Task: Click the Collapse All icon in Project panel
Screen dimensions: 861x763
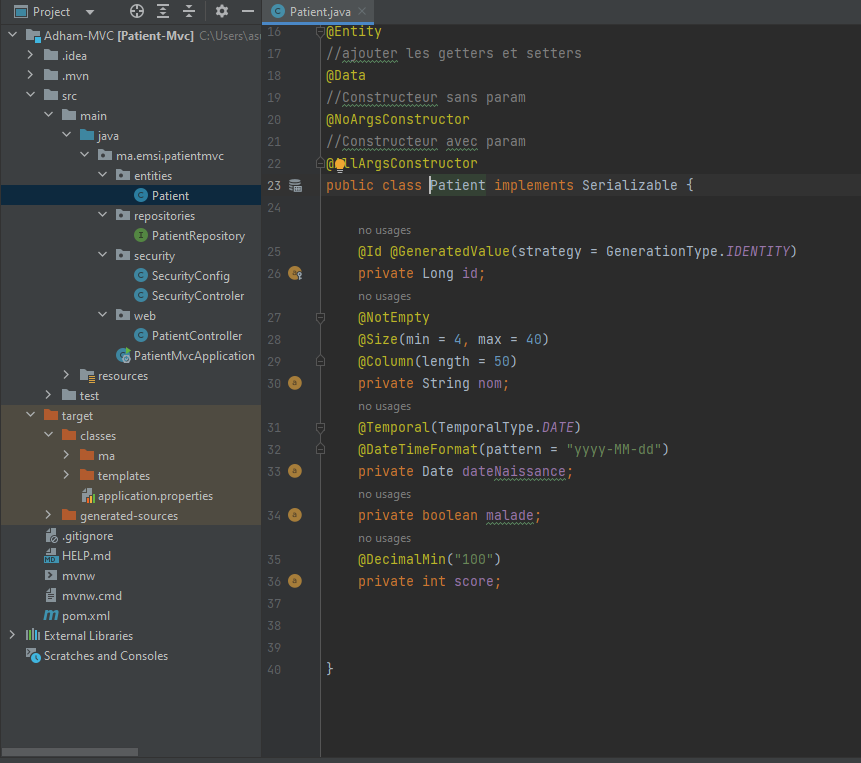Action: click(x=188, y=11)
